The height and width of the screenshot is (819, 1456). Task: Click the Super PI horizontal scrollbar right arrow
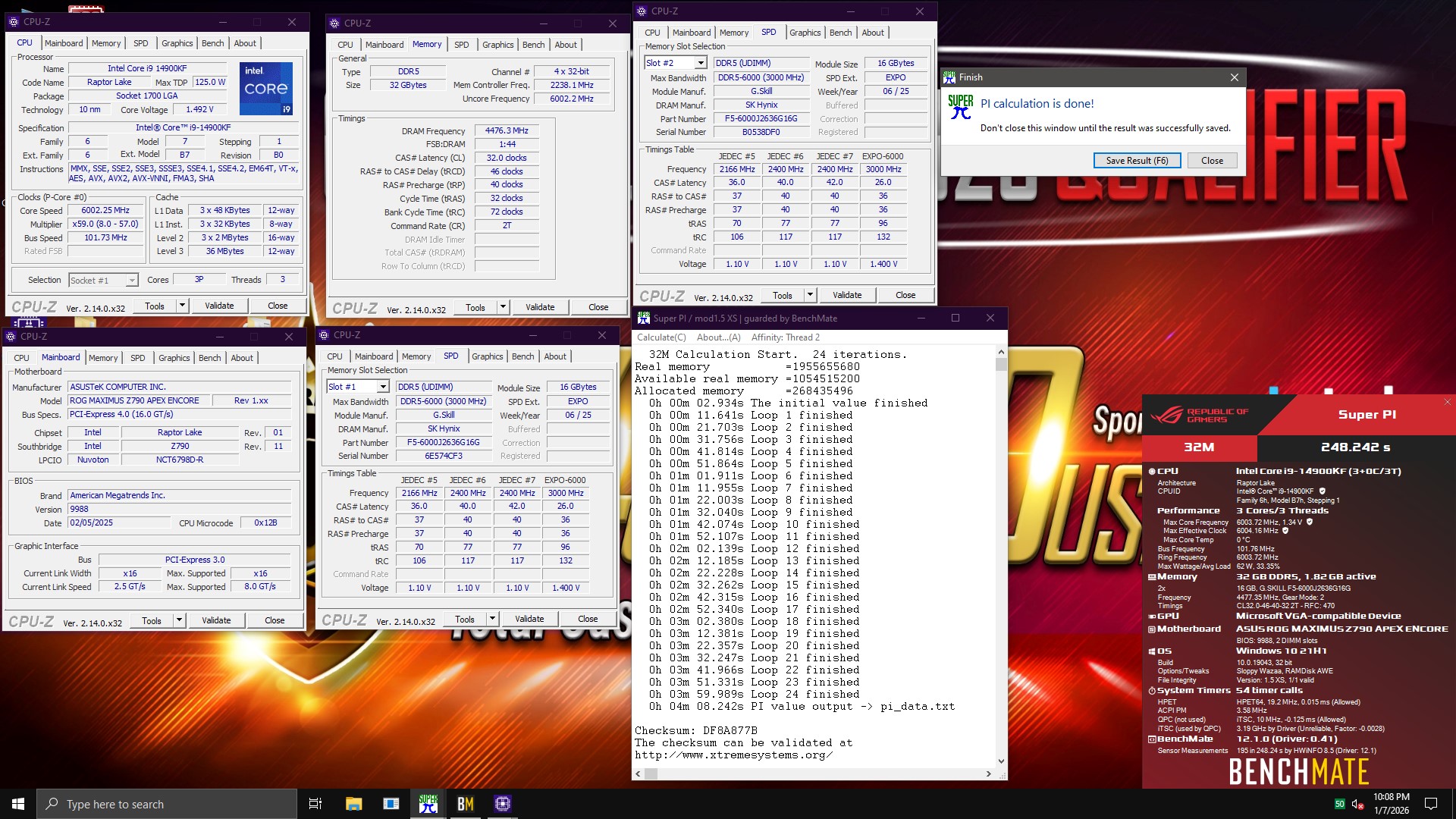(988, 774)
